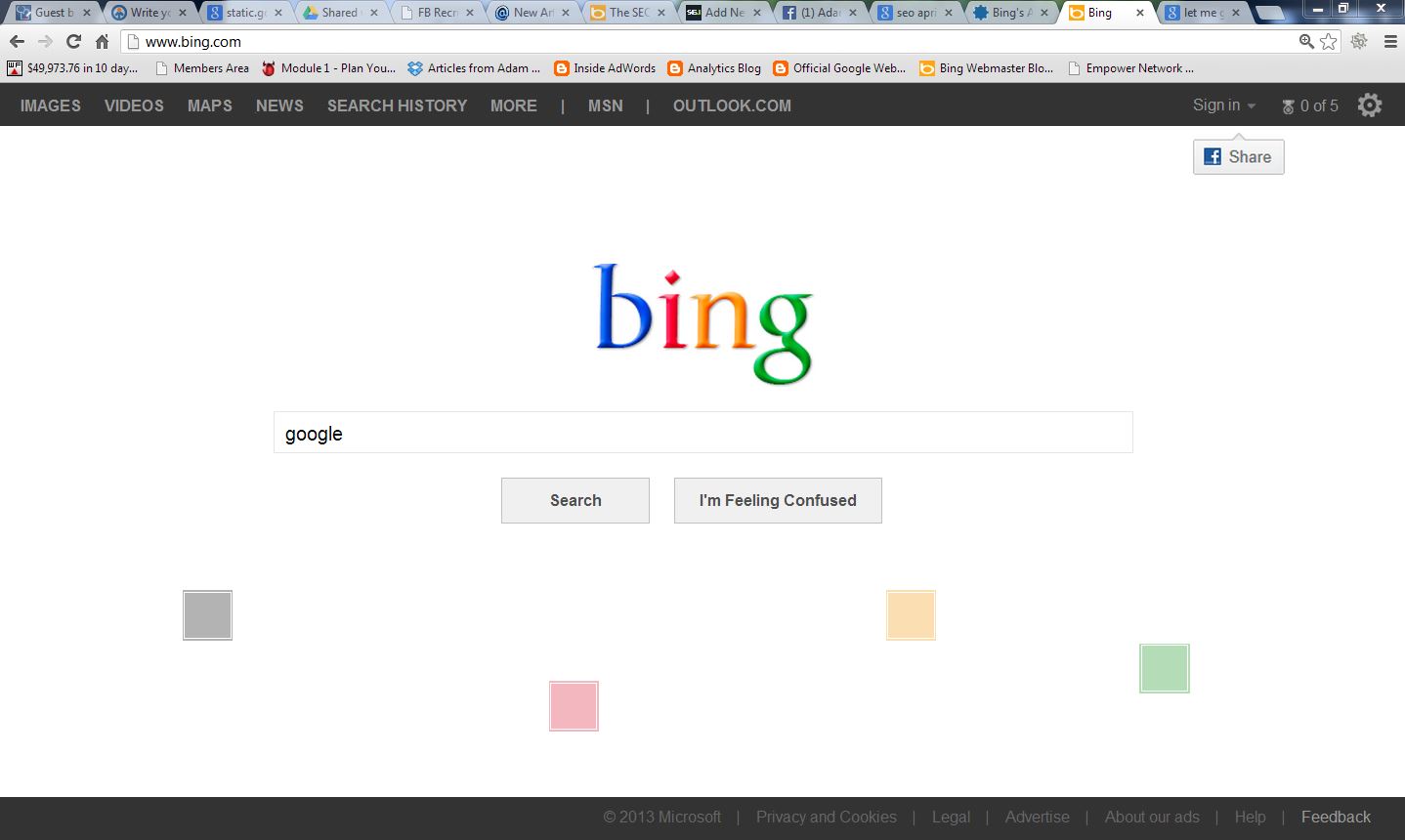Click the orange square tile
The height and width of the screenshot is (840, 1405).
(x=911, y=615)
